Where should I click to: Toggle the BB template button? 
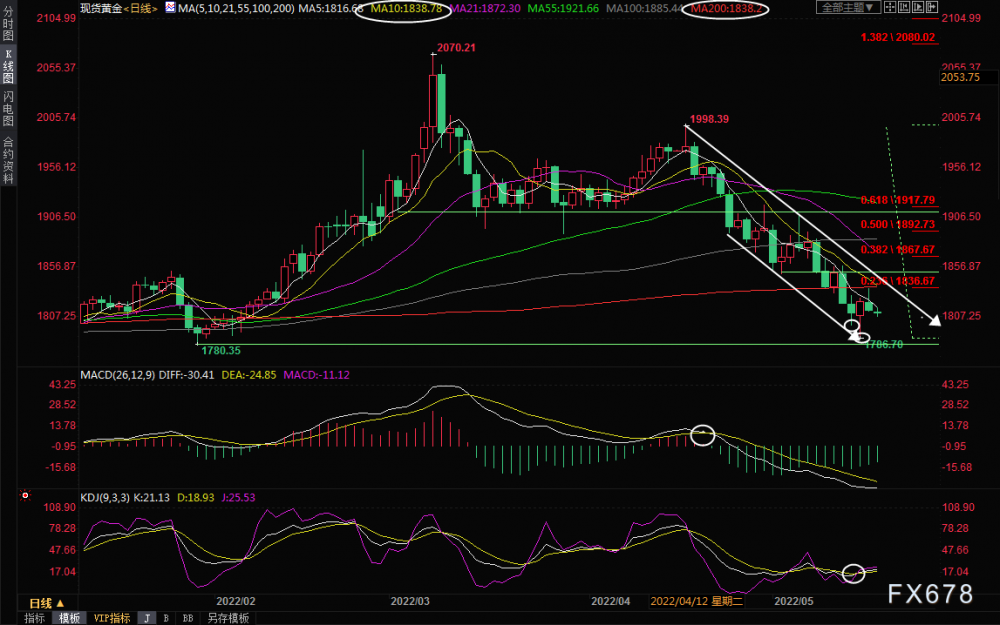point(188,618)
